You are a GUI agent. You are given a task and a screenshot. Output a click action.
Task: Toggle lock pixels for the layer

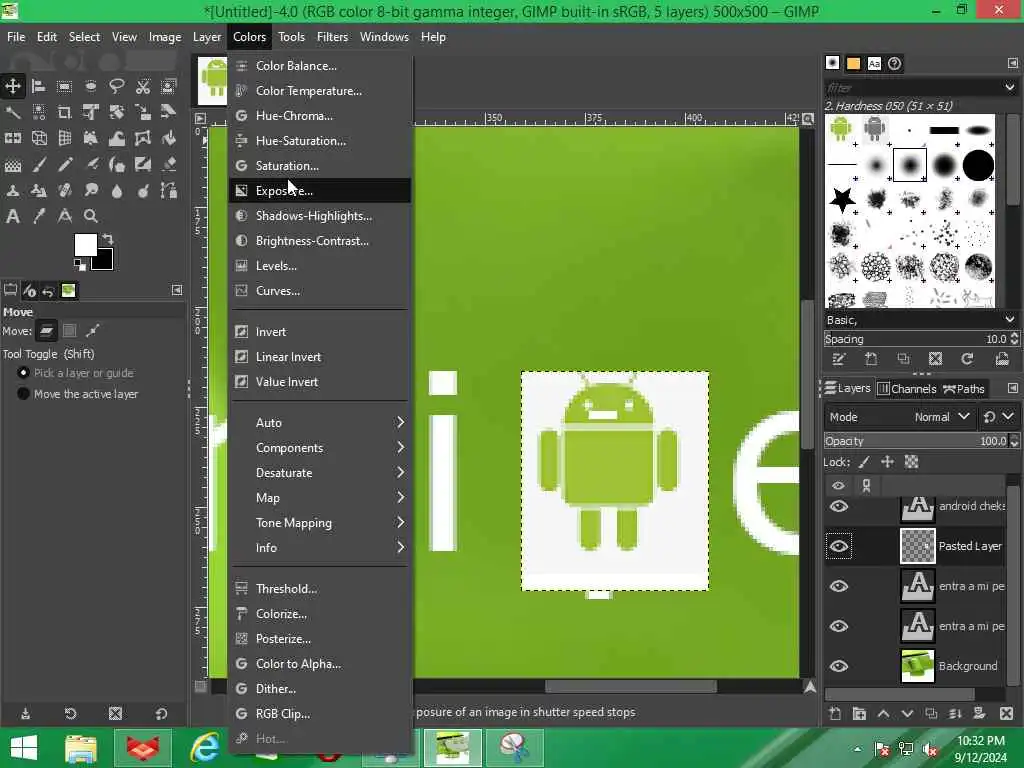(864, 462)
